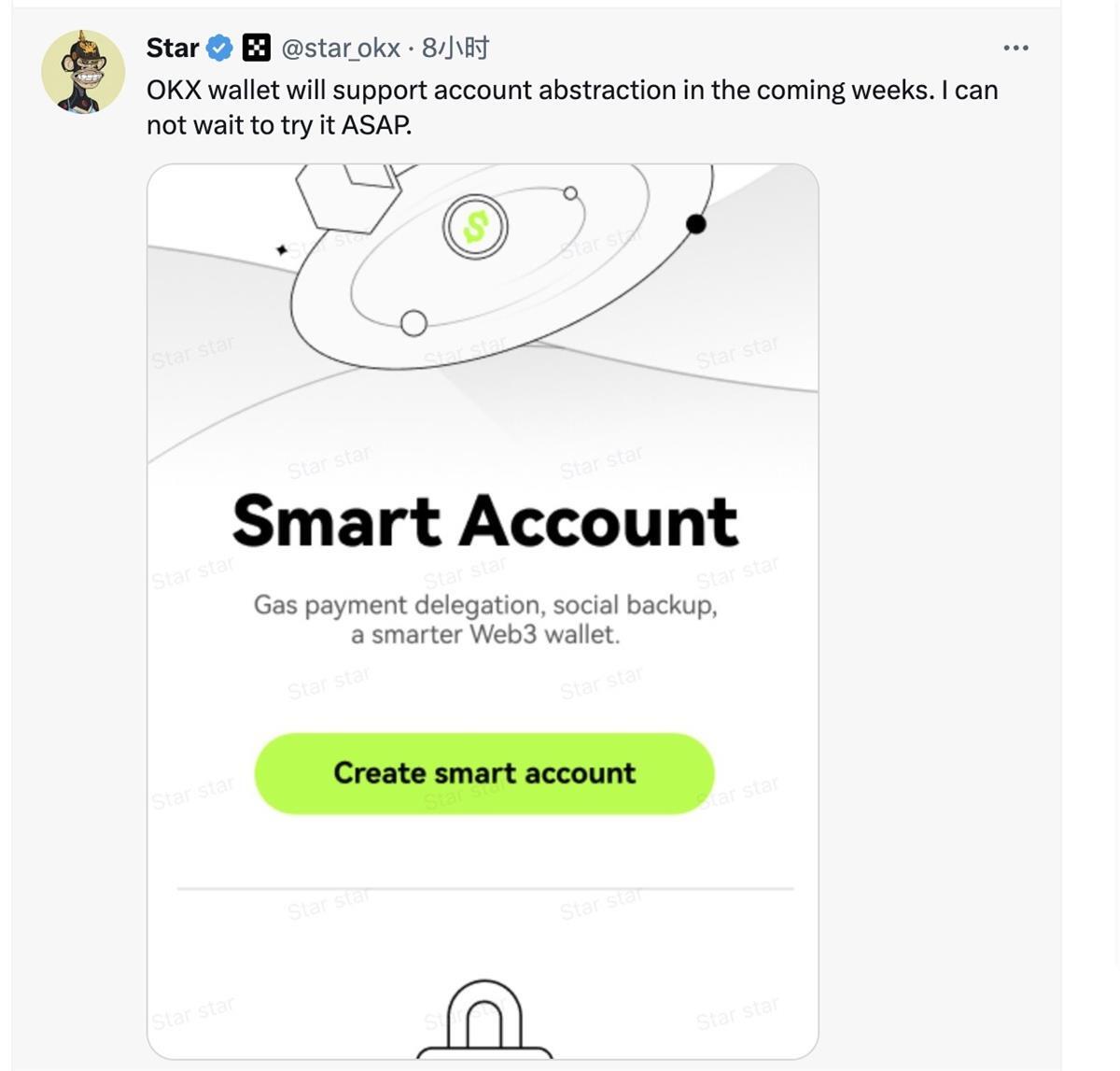Click the small black sparkle star
Viewport: 1120px width, 1071px height.
click(x=282, y=250)
